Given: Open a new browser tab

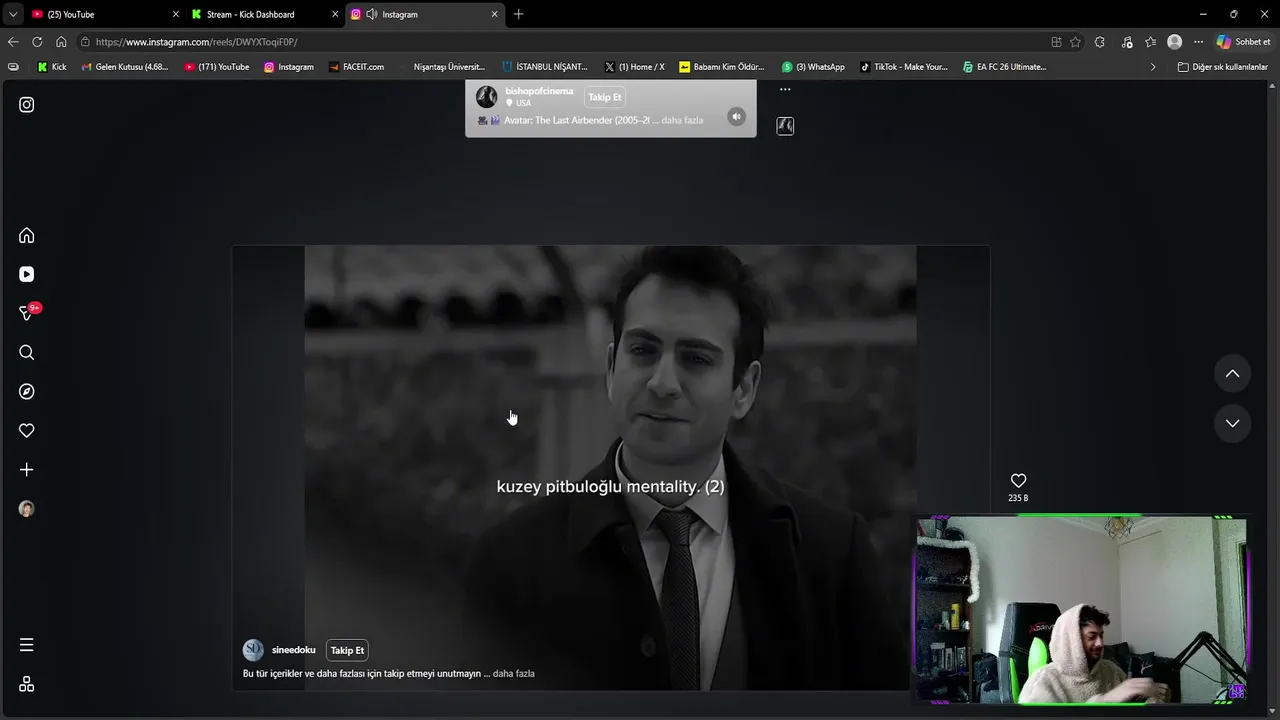Looking at the screenshot, I should click(518, 14).
